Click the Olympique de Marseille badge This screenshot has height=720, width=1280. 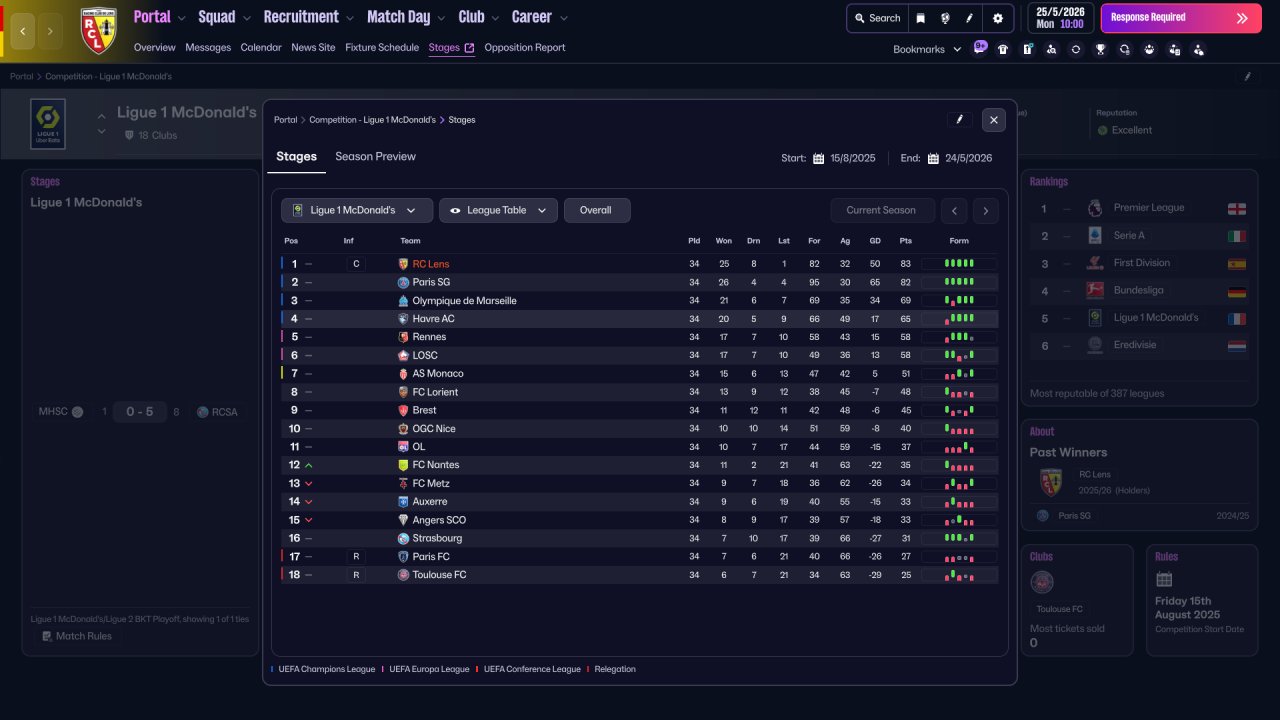click(x=404, y=301)
